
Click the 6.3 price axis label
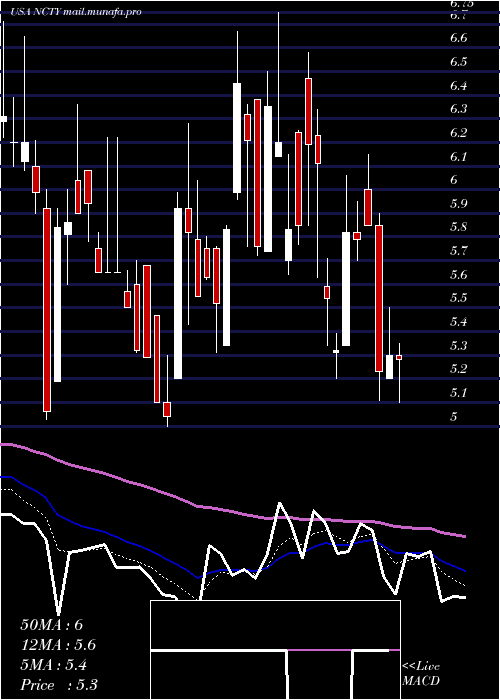(x=458, y=109)
